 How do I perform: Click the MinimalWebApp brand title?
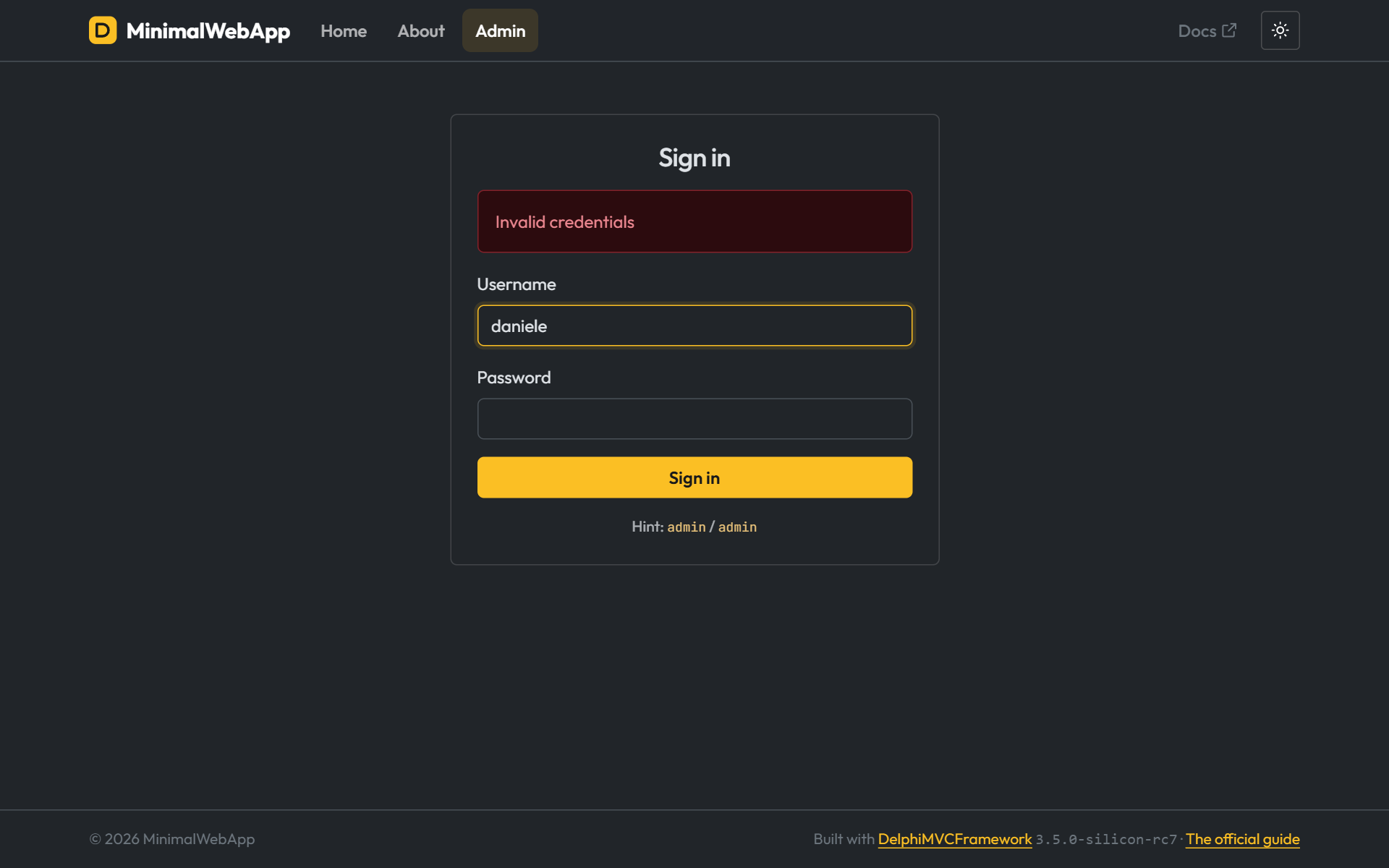pos(208,30)
